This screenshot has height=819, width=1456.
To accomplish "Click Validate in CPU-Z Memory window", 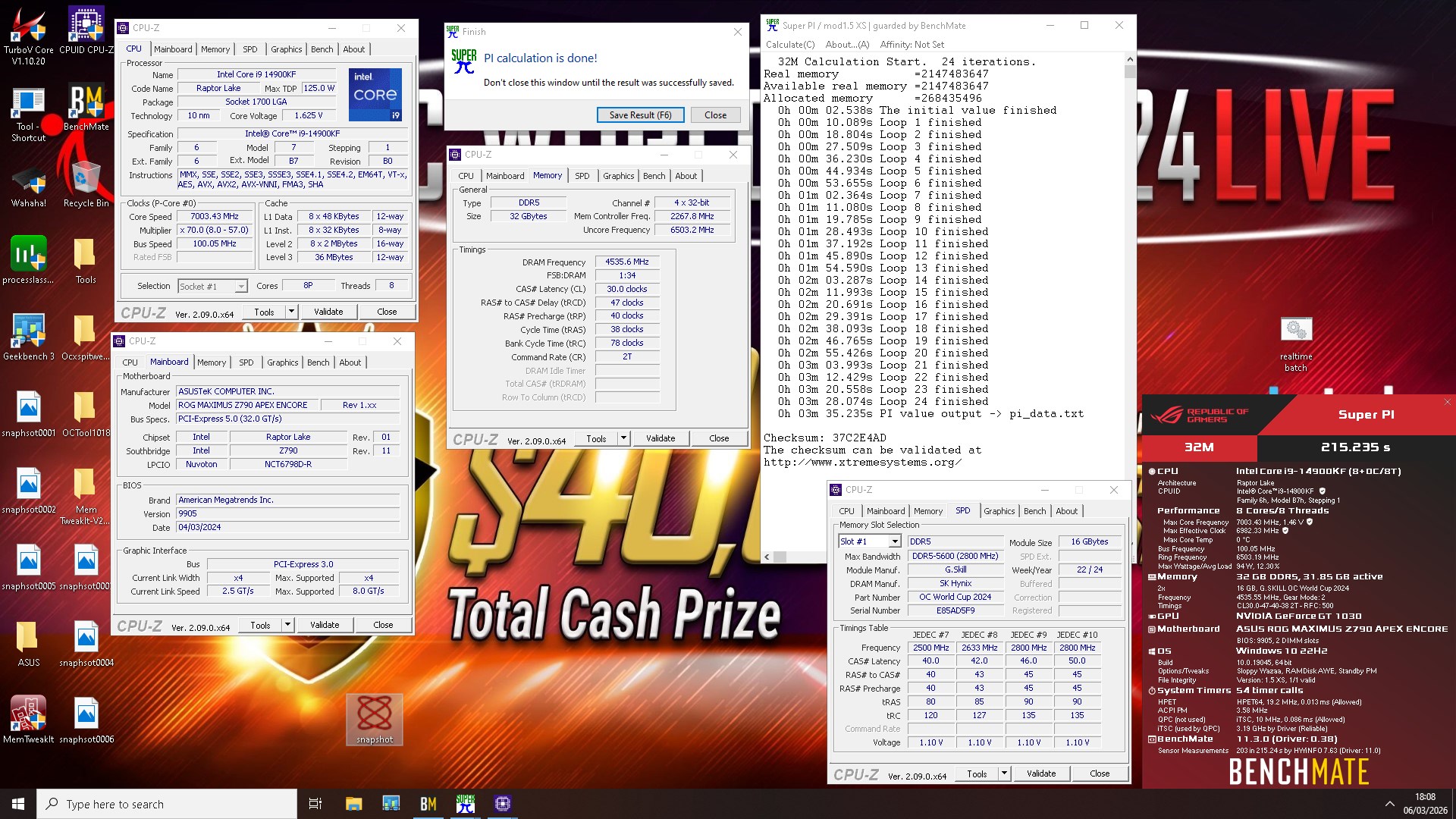I will (x=660, y=438).
